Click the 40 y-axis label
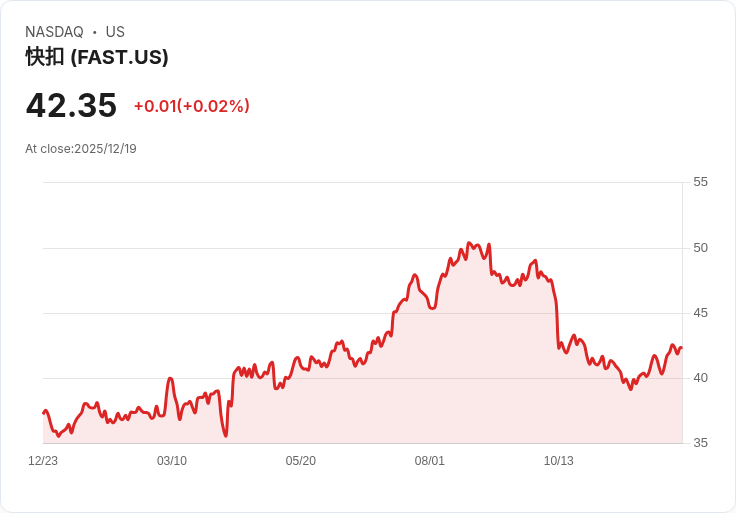Viewport: 736px width, 513px height. [x=700, y=378]
